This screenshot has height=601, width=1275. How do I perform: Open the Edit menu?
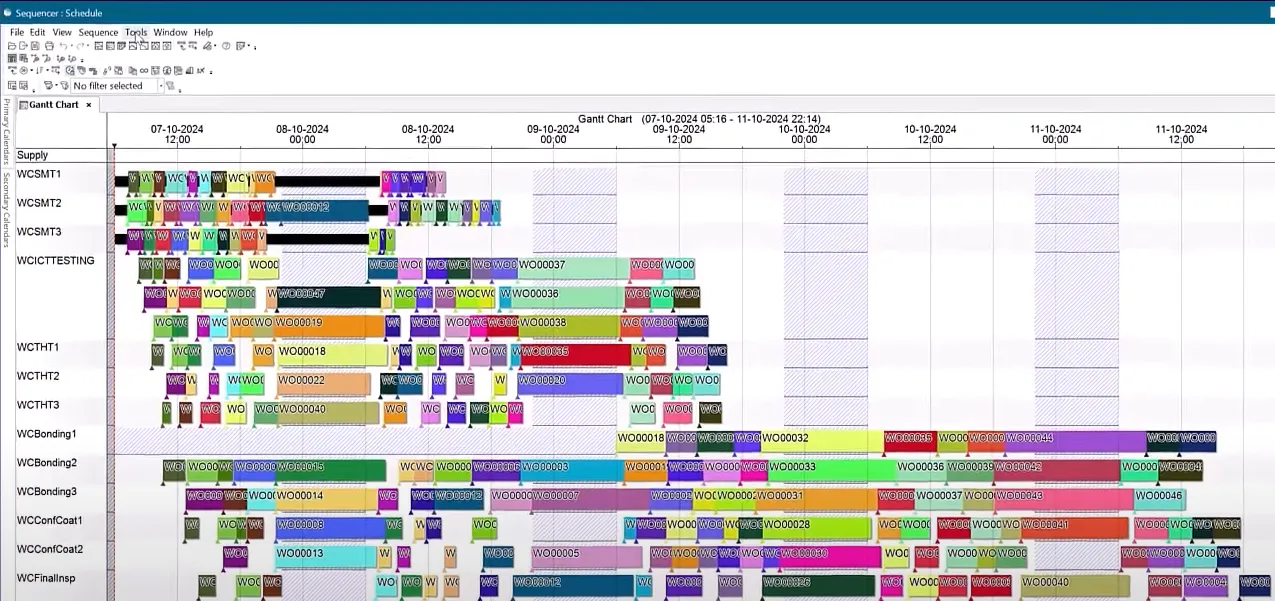[x=37, y=32]
